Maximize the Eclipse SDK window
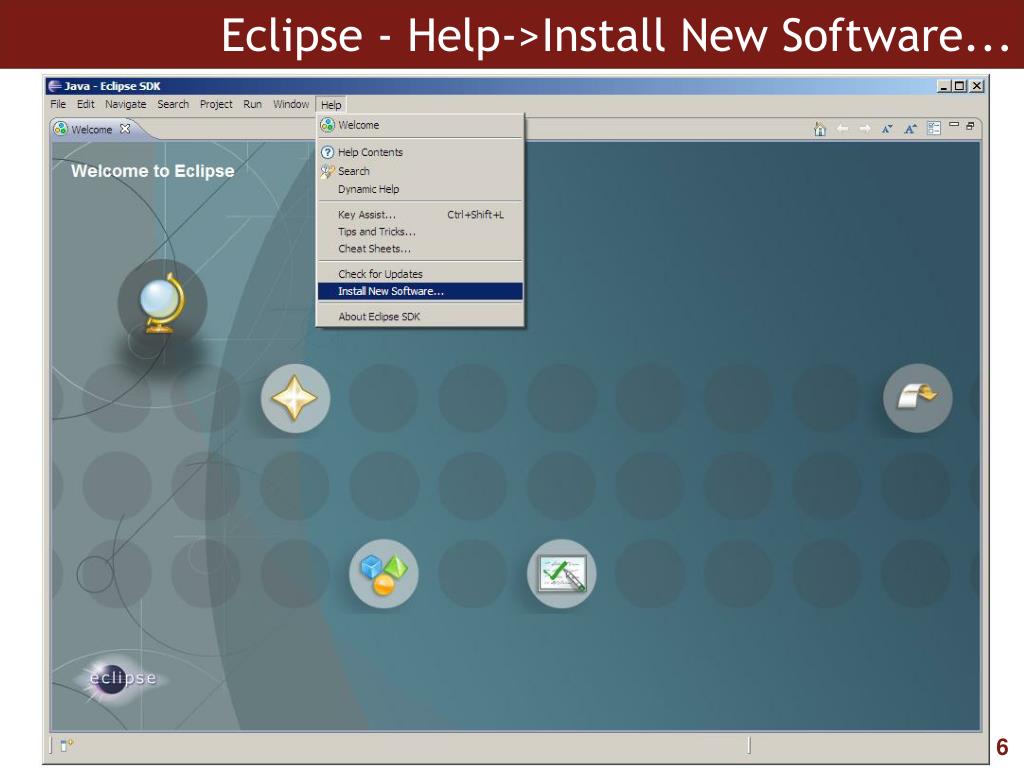 (960, 86)
